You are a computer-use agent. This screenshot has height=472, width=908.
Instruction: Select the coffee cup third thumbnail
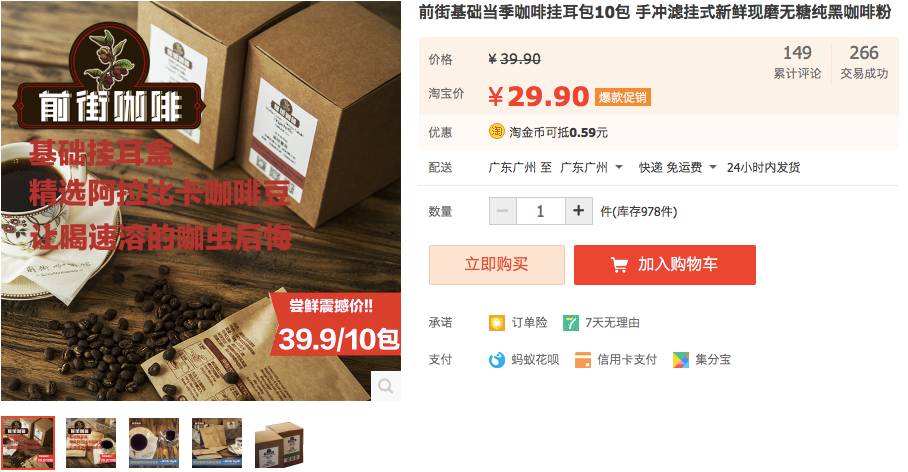(x=154, y=443)
